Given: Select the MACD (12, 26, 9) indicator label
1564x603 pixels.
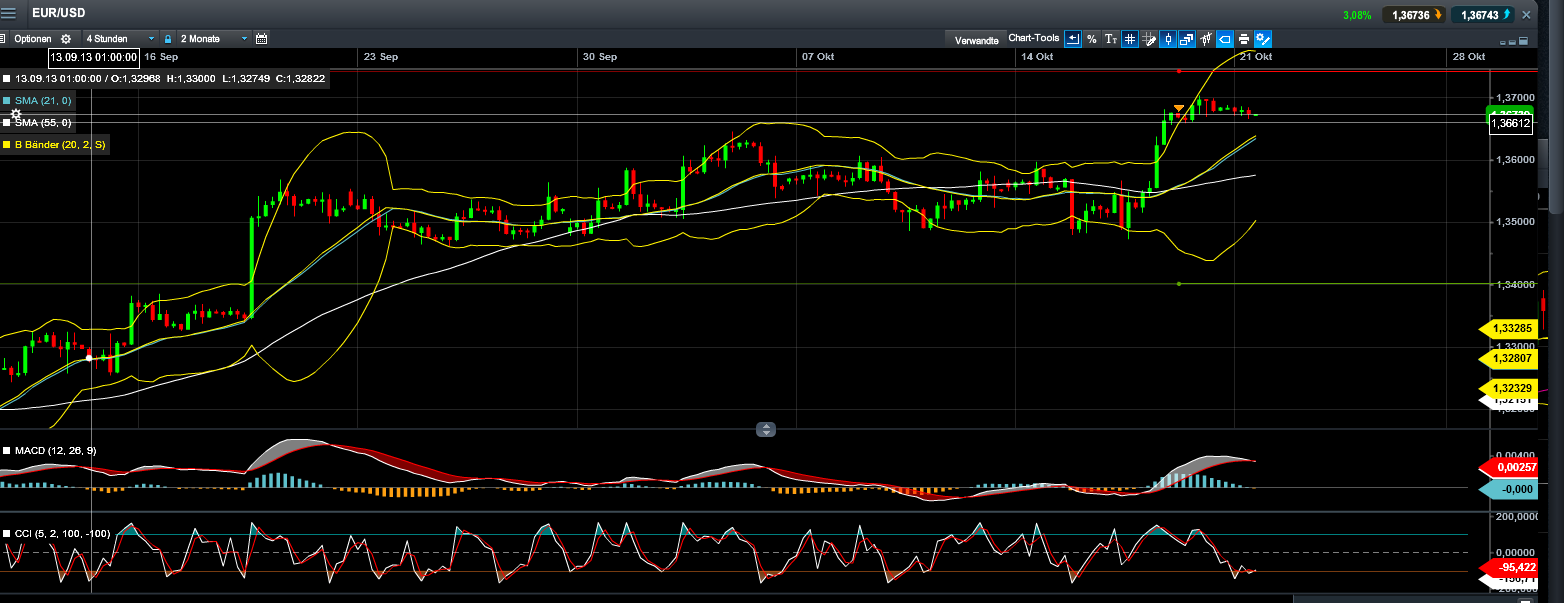Looking at the screenshot, I should click(x=55, y=451).
